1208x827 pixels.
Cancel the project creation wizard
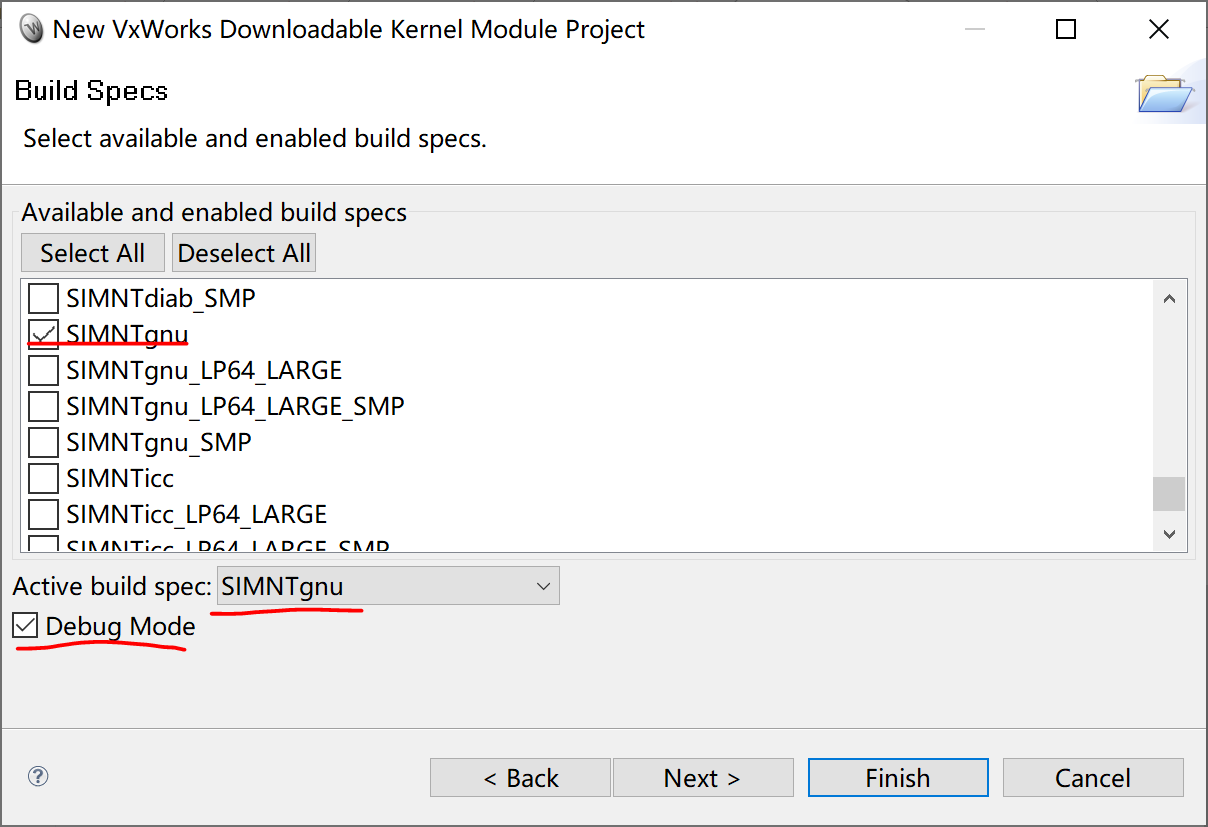coord(1092,777)
